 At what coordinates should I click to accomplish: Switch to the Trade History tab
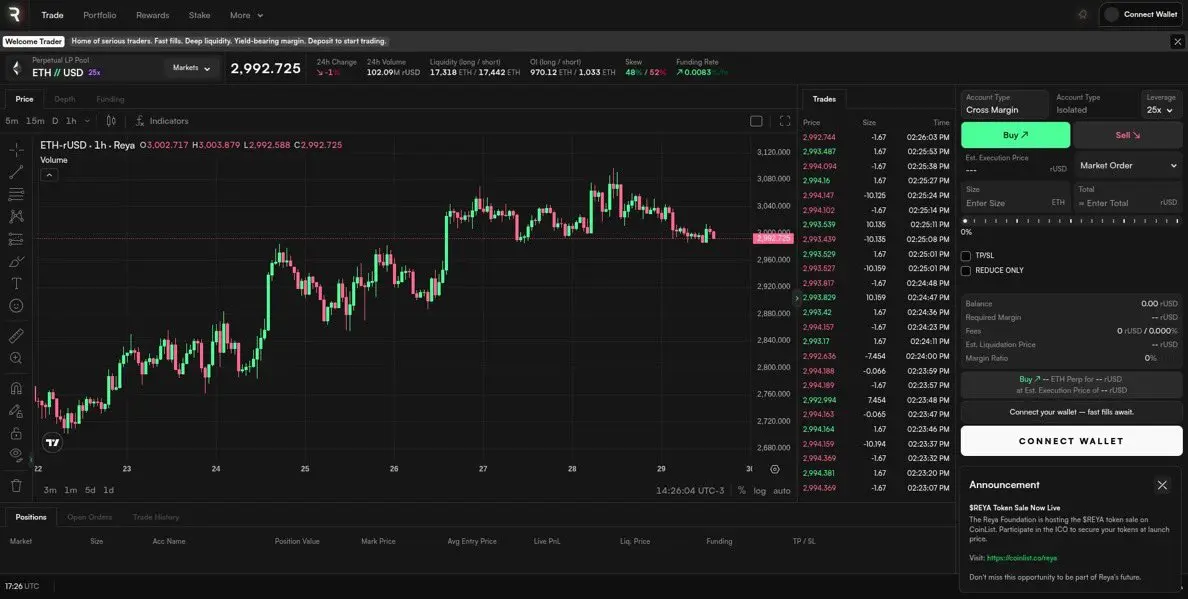point(156,517)
